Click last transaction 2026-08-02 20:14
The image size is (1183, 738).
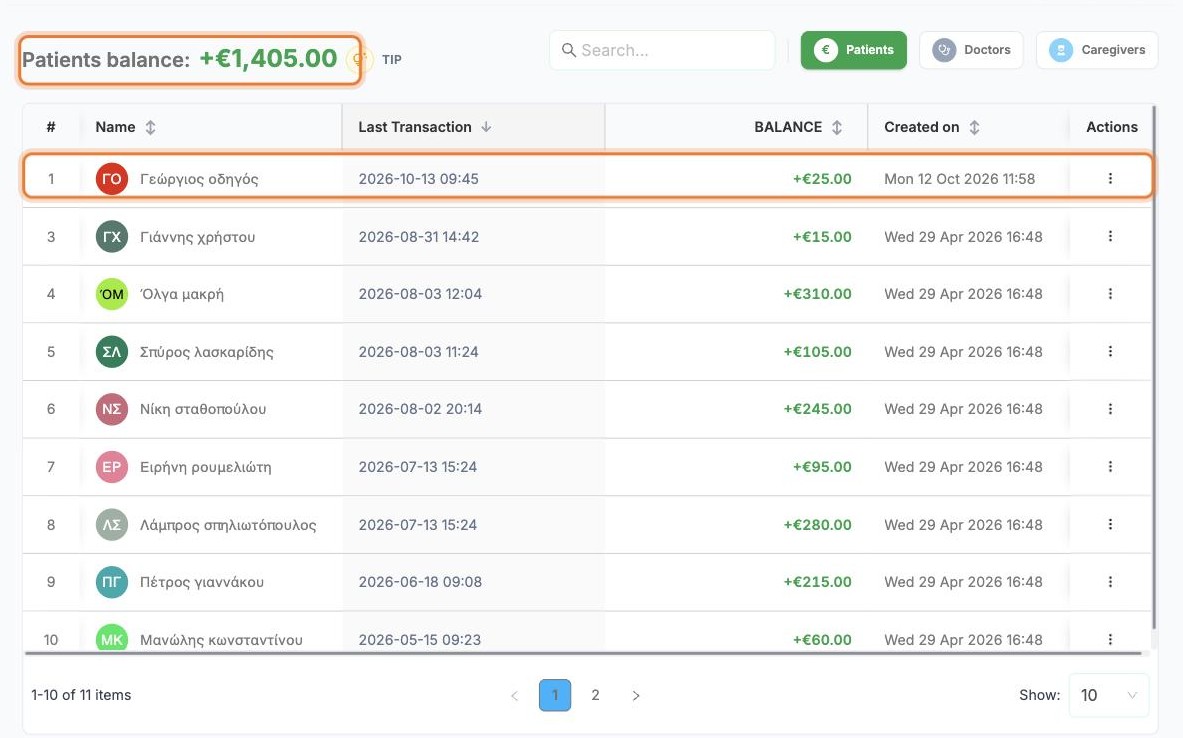[x=420, y=409]
